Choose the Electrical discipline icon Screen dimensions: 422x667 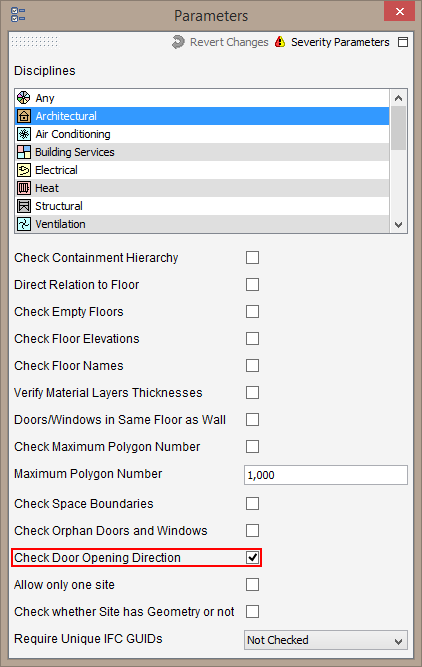pyautogui.click(x=24, y=170)
